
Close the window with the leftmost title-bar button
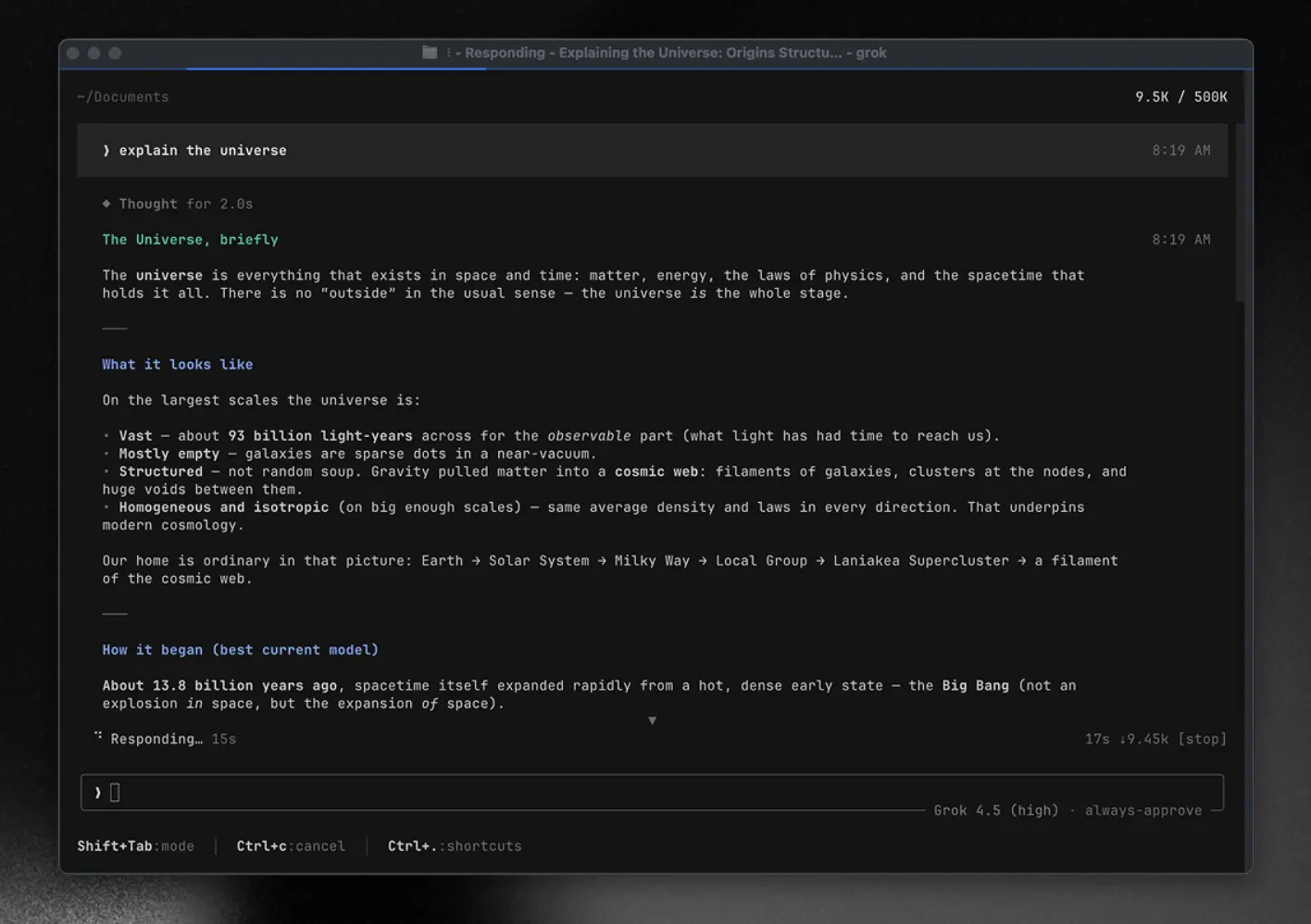click(73, 53)
